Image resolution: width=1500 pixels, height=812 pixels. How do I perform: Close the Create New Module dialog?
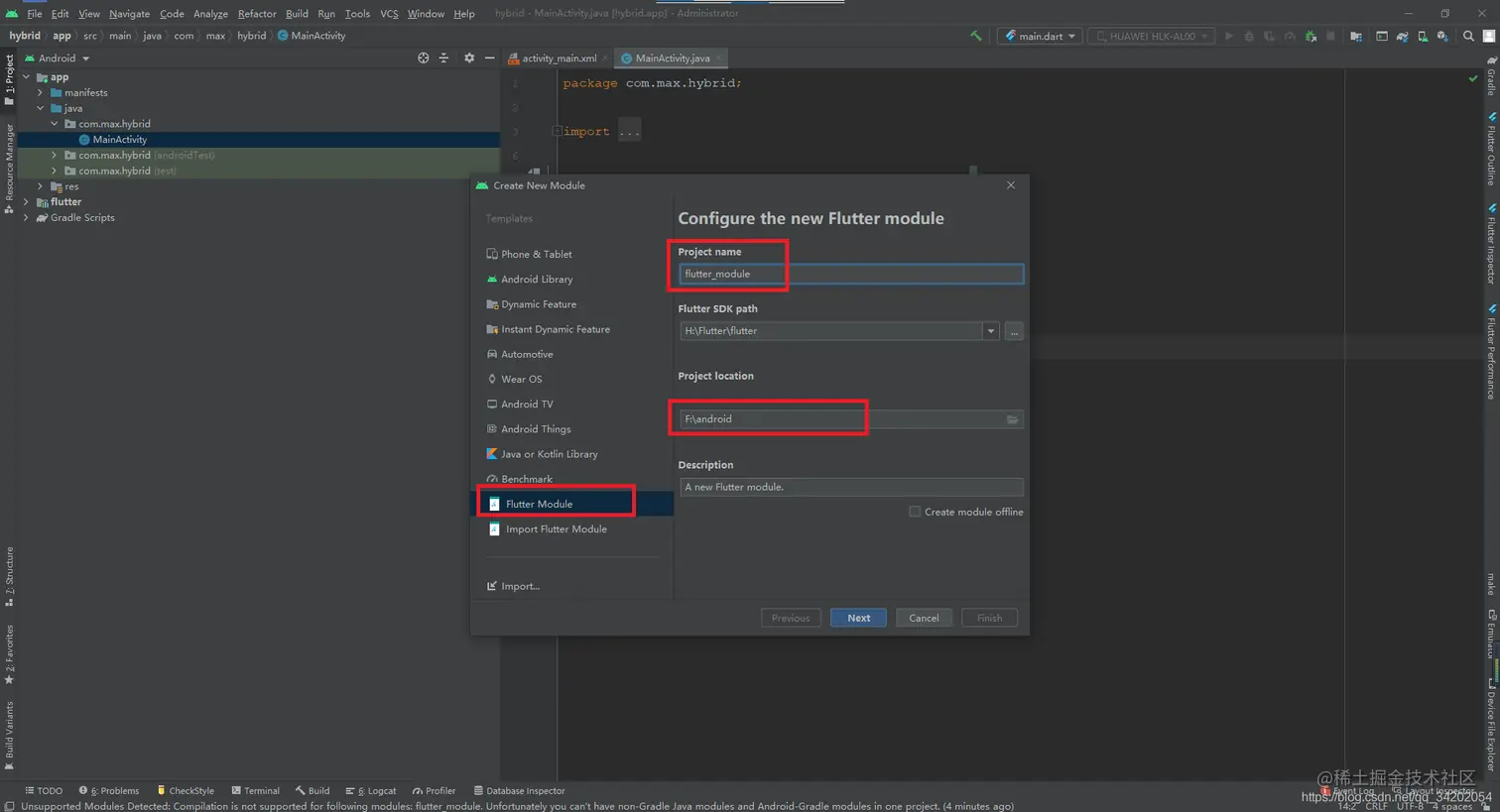1011,185
